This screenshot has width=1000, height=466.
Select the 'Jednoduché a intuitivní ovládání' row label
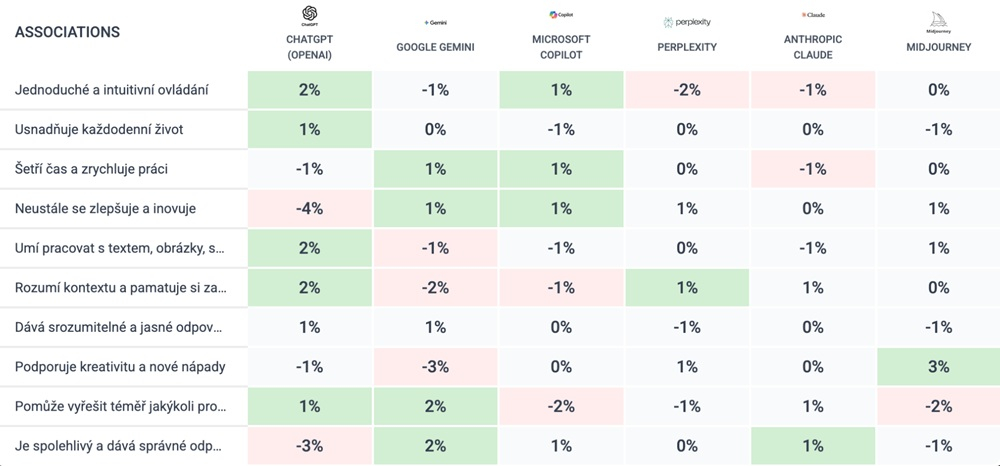(x=112, y=90)
